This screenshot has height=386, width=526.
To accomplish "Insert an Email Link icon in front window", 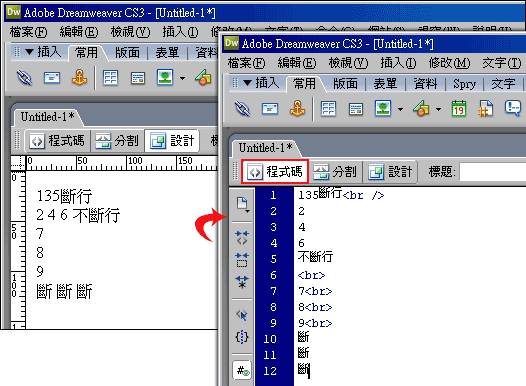I will (270, 109).
